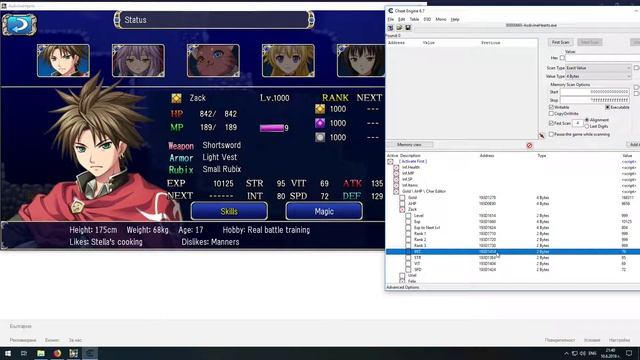Select the black-haired character portrait
The height and width of the screenshot is (360, 640).
coord(361,60)
